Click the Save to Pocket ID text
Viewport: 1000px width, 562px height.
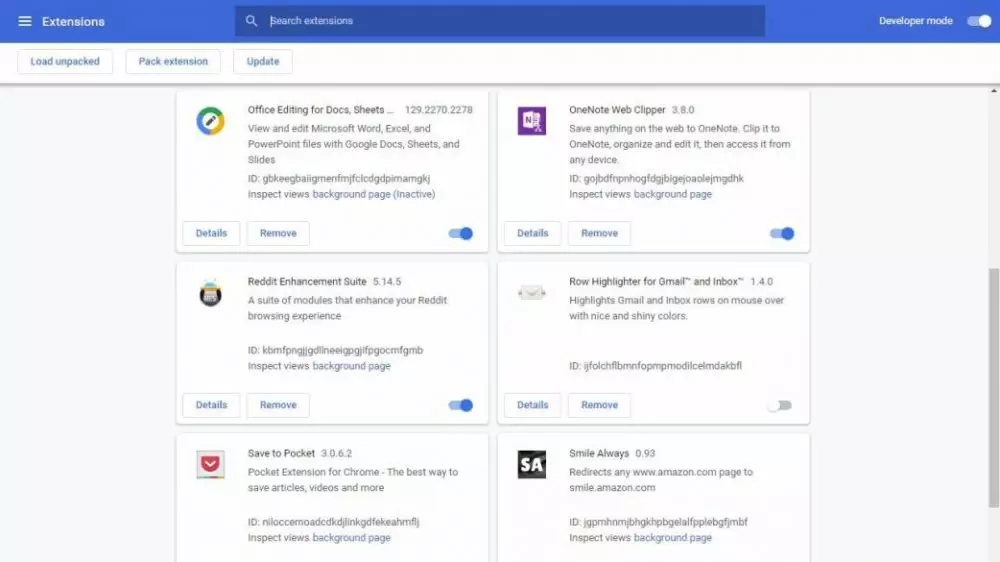[334, 522]
